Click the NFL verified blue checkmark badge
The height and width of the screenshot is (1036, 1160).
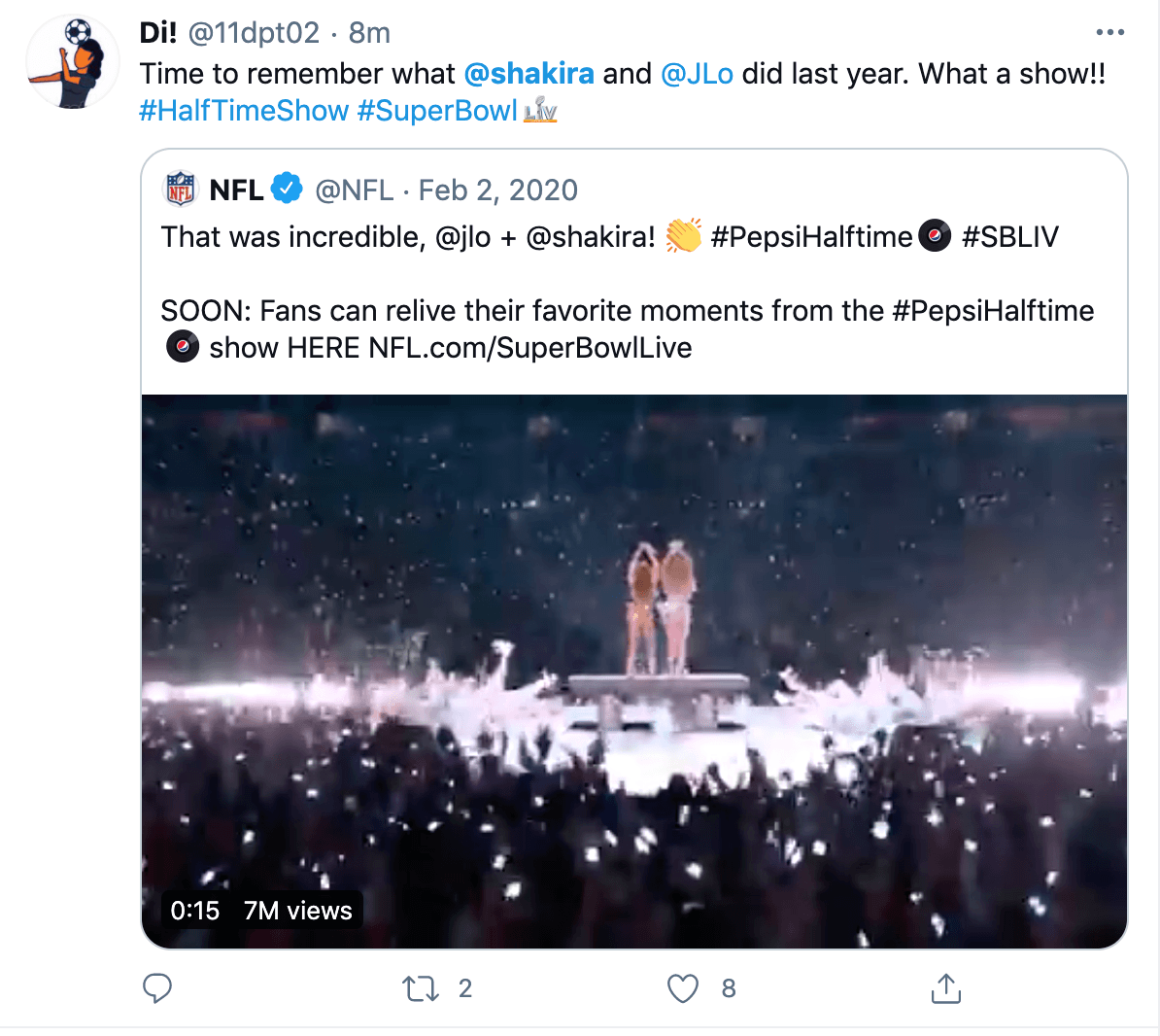[x=287, y=190]
